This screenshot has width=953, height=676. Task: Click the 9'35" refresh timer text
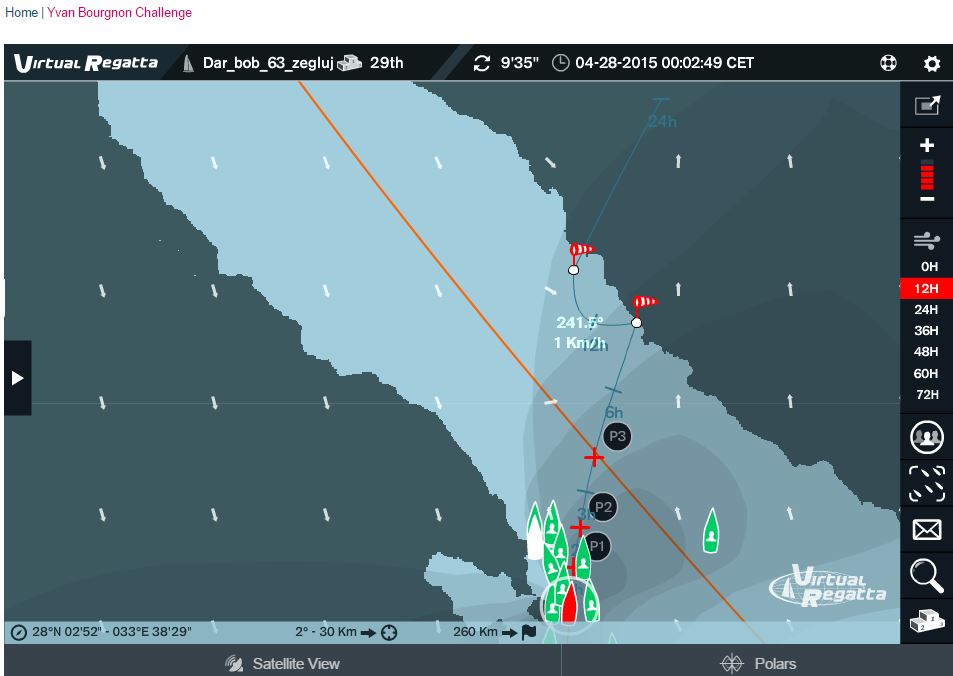coord(520,63)
